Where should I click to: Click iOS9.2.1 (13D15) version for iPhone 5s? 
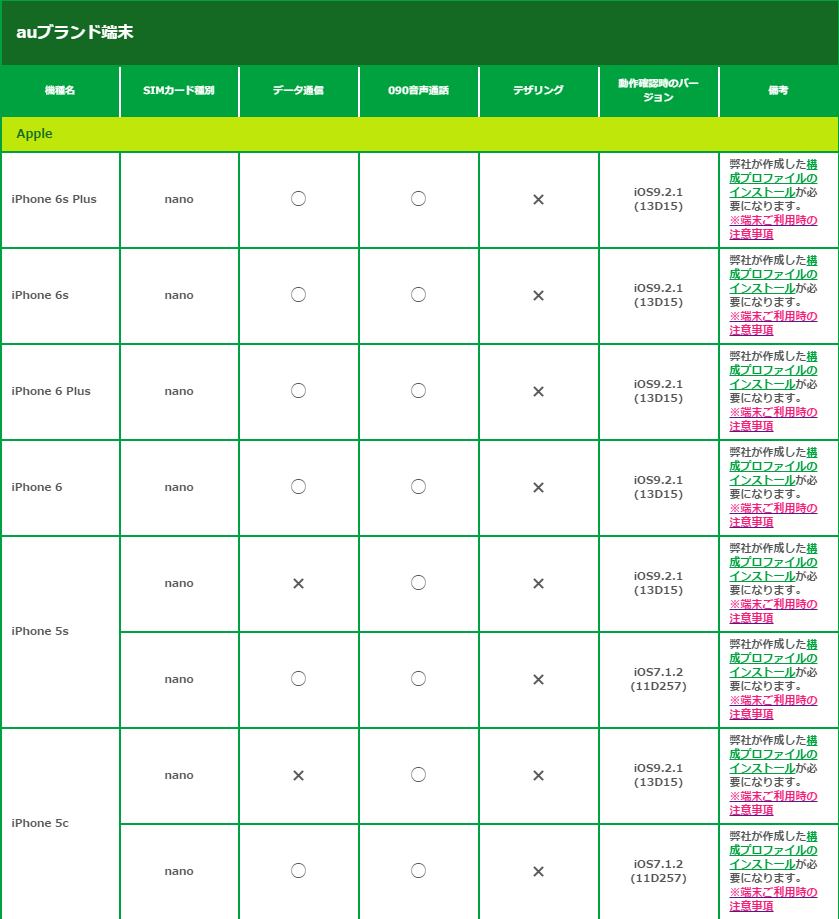coord(659,584)
